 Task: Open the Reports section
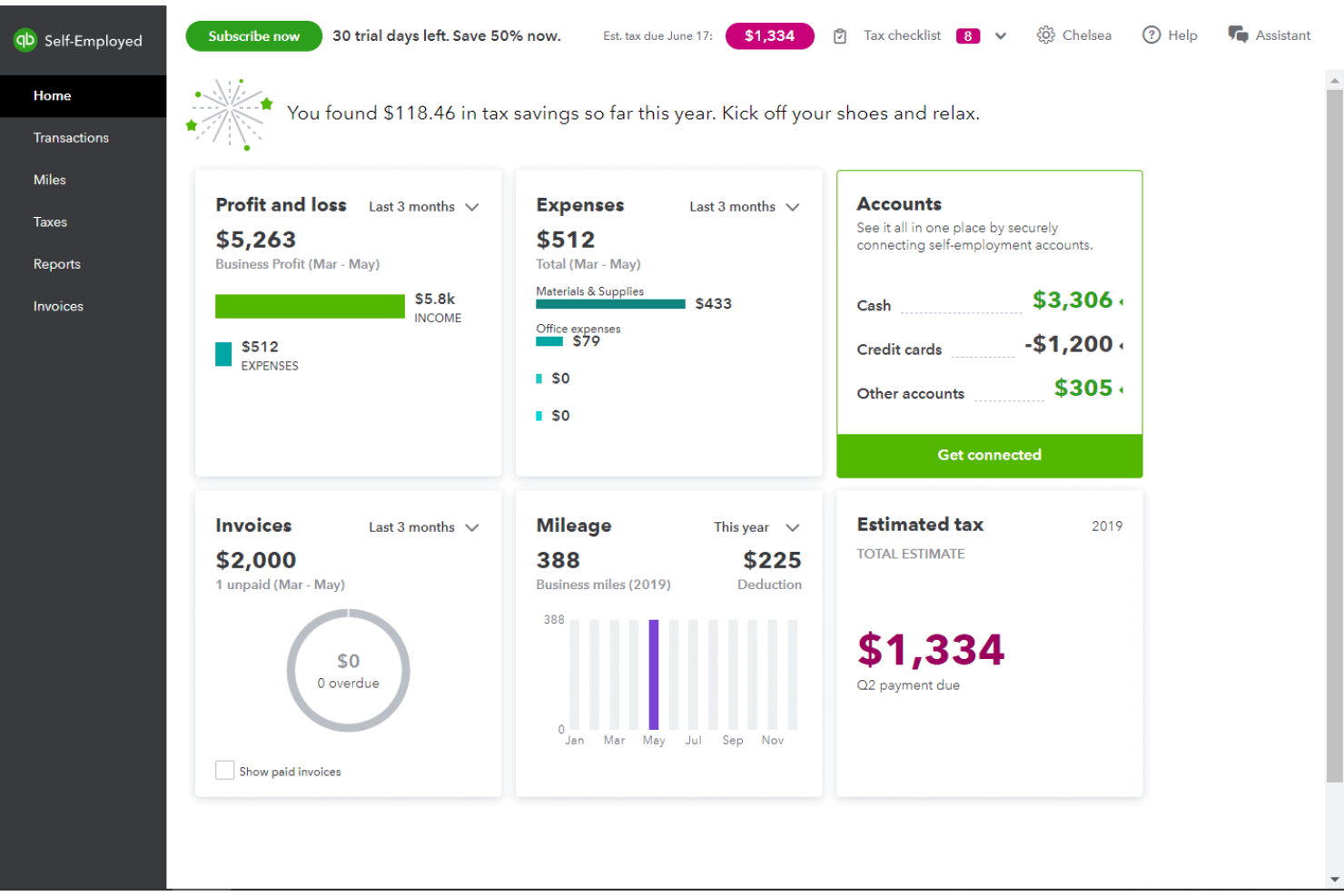click(x=56, y=263)
